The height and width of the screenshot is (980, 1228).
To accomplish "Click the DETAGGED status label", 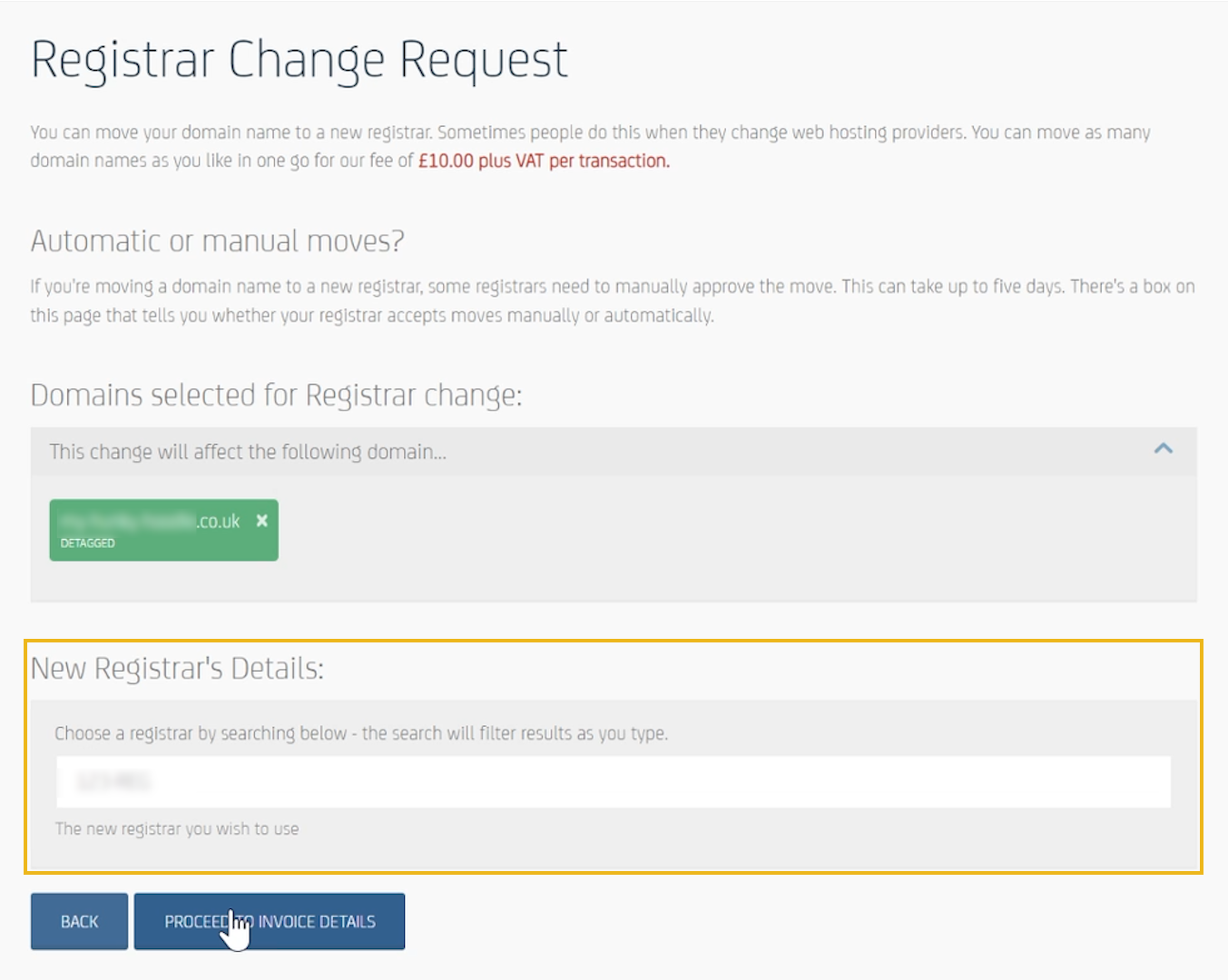I will [87, 543].
